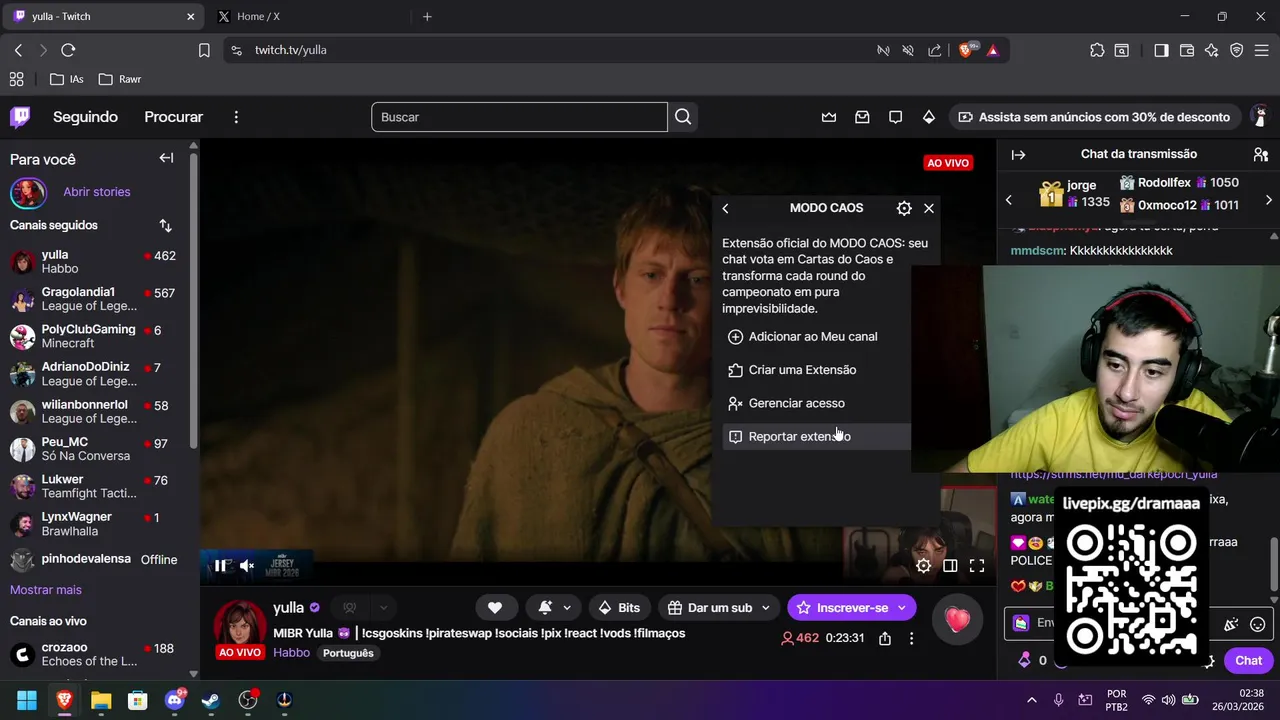Open the user profile avatar menu
The height and width of the screenshot is (720, 1280).
pos(1263,117)
